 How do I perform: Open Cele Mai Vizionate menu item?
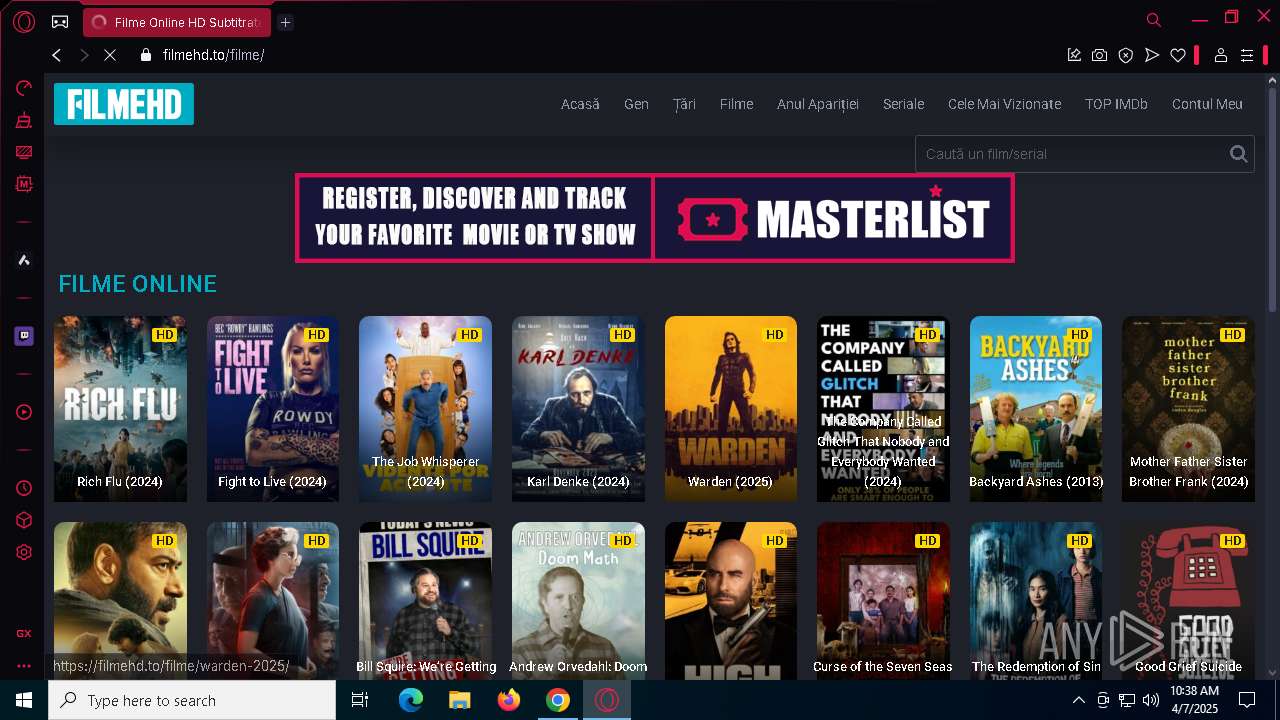pyautogui.click(x=1004, y=104)
